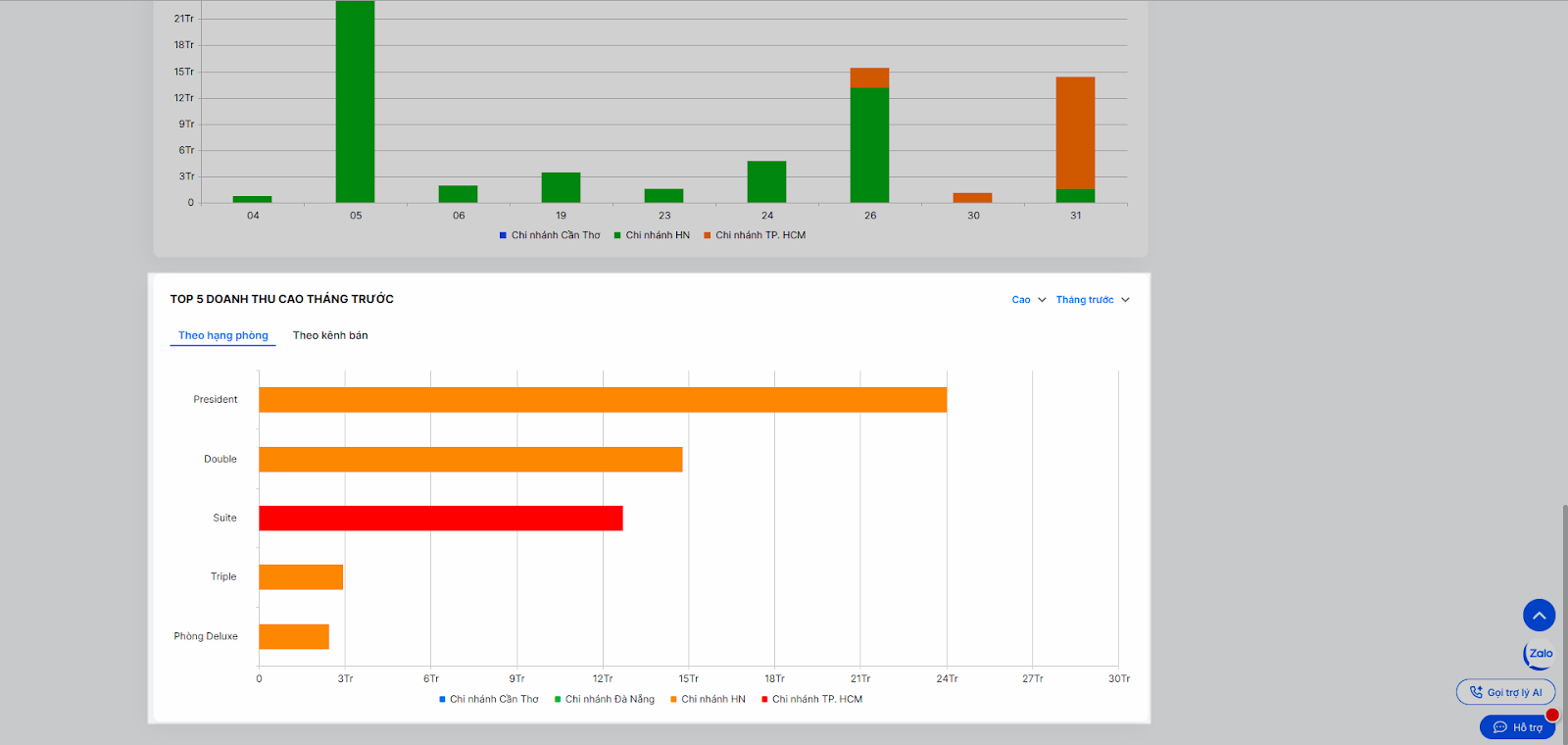
Task: Click the green column for day 24
Action: click(766, 181)
